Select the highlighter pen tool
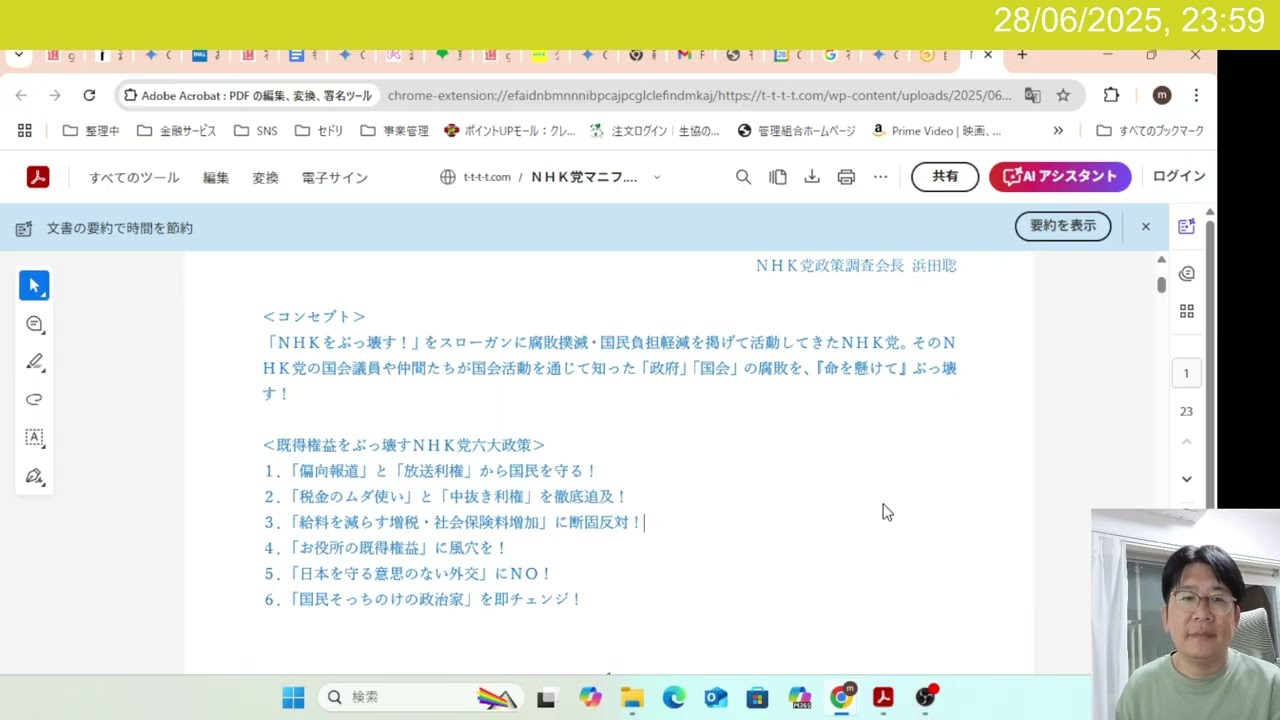The height and width of the screenshot is (720, 1280). [34, 362]
